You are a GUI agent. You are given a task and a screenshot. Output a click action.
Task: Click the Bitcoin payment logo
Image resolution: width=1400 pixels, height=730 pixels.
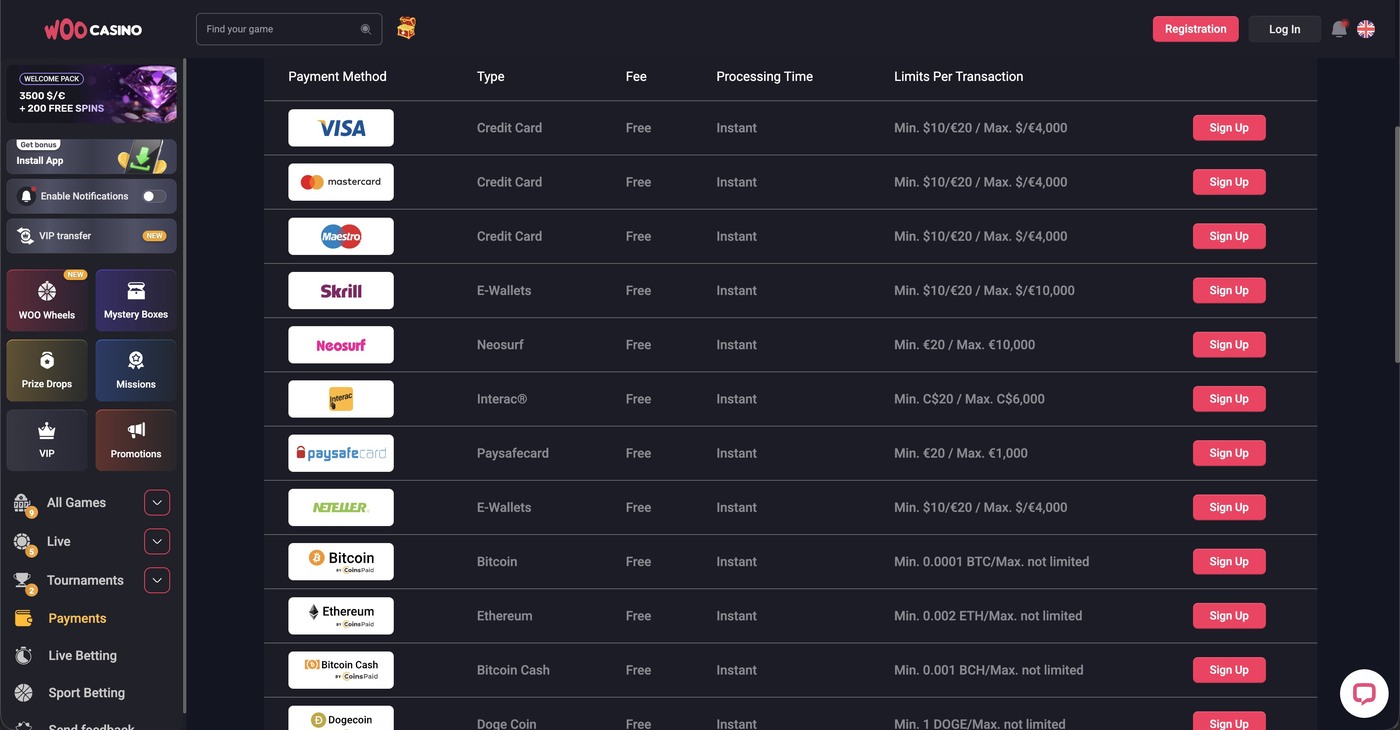pos(341,562)
